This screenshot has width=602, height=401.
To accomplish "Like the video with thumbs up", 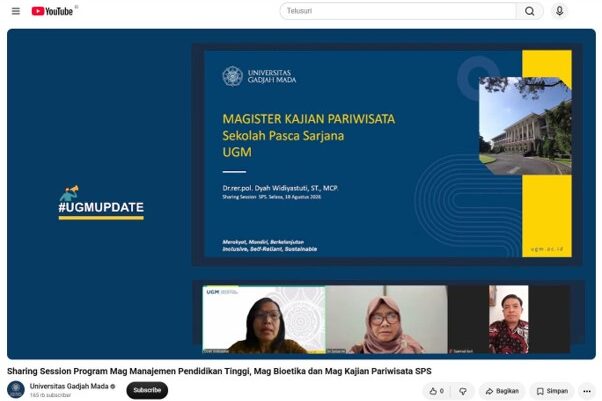I will click(437, 391).
